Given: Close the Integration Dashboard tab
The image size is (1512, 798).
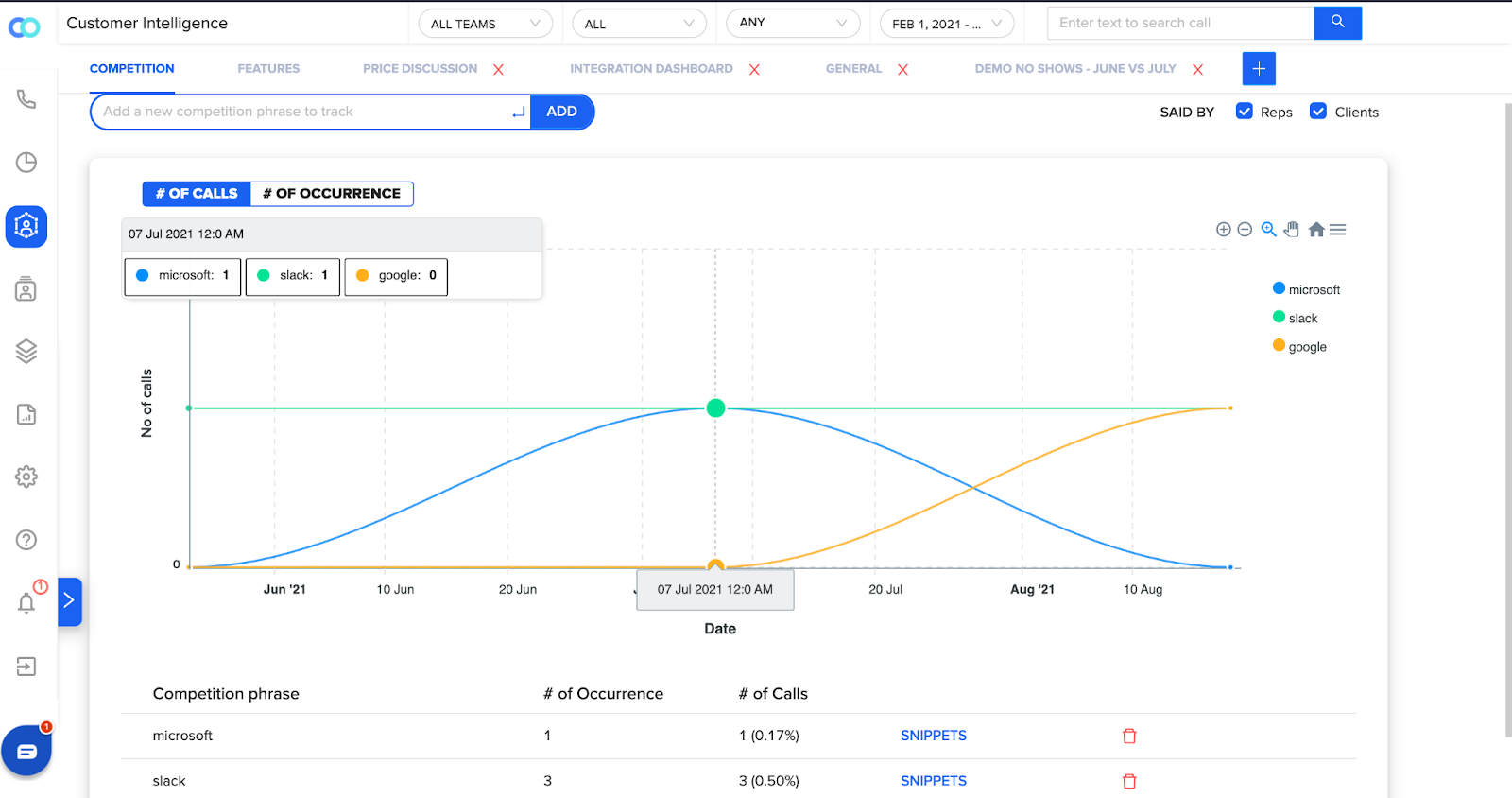Looking at the screenshot, I should coord(754,70).
